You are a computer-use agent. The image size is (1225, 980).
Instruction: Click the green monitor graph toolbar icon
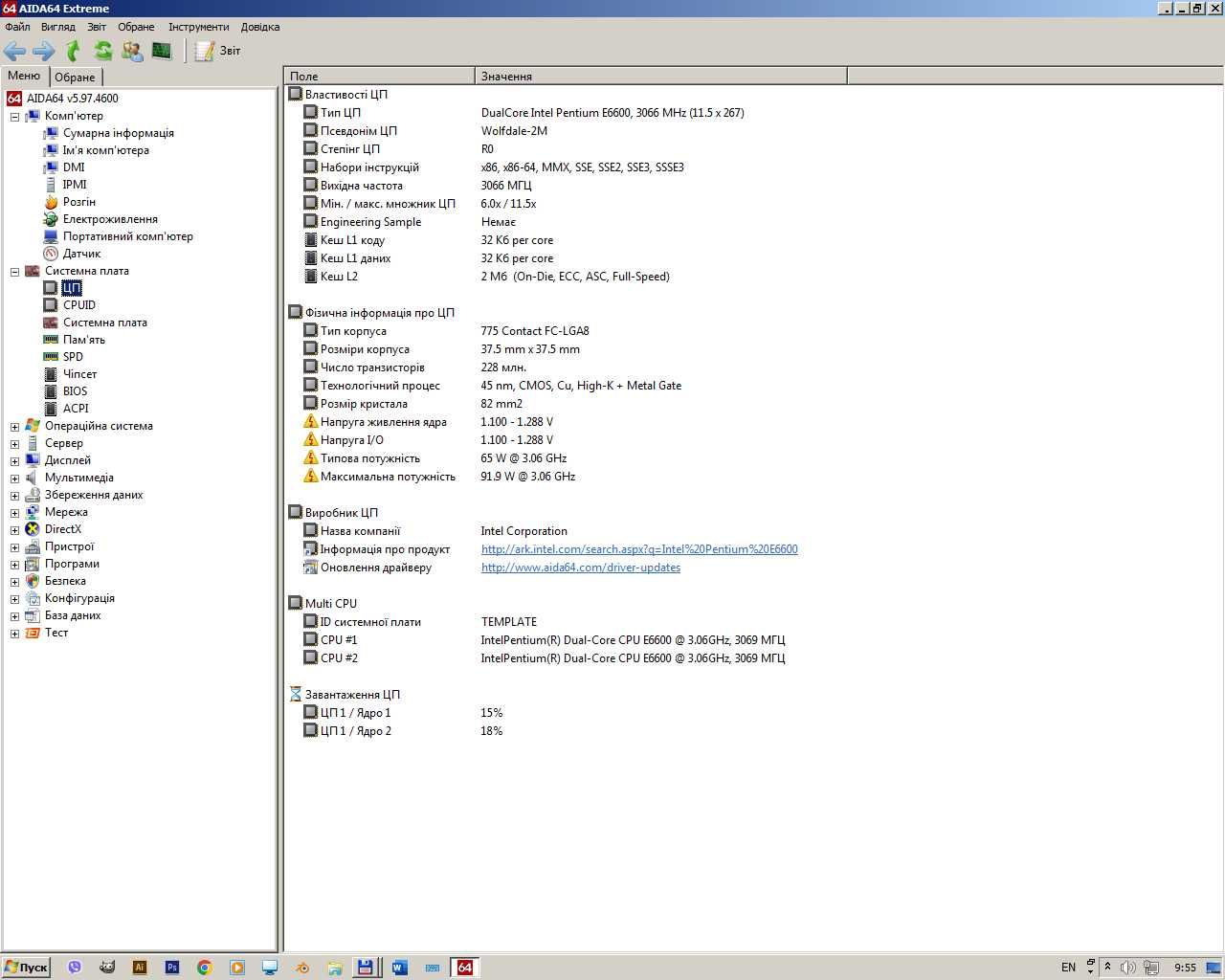[162, 51]
